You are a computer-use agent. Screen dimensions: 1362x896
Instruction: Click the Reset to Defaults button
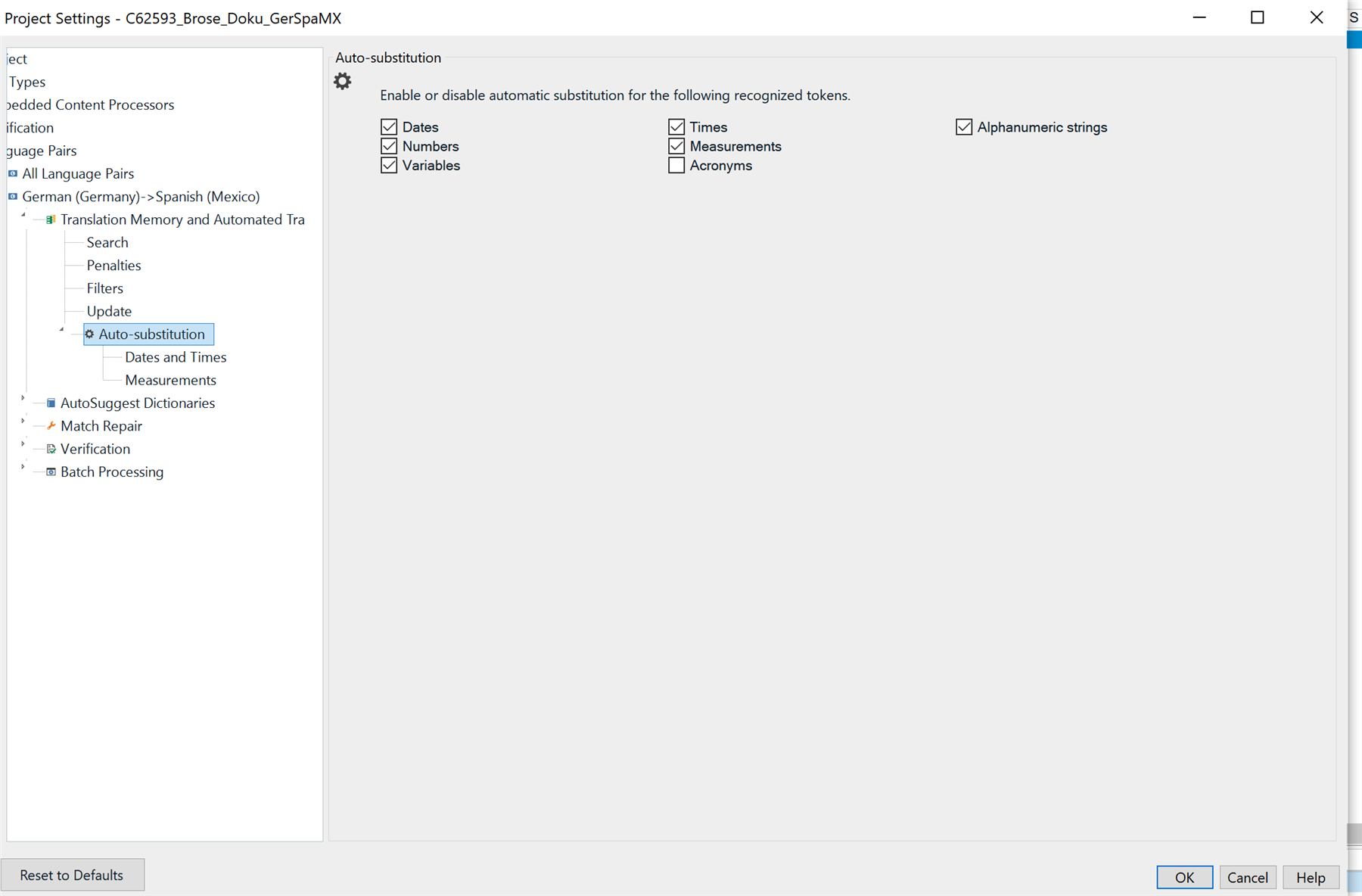(73, 875)
